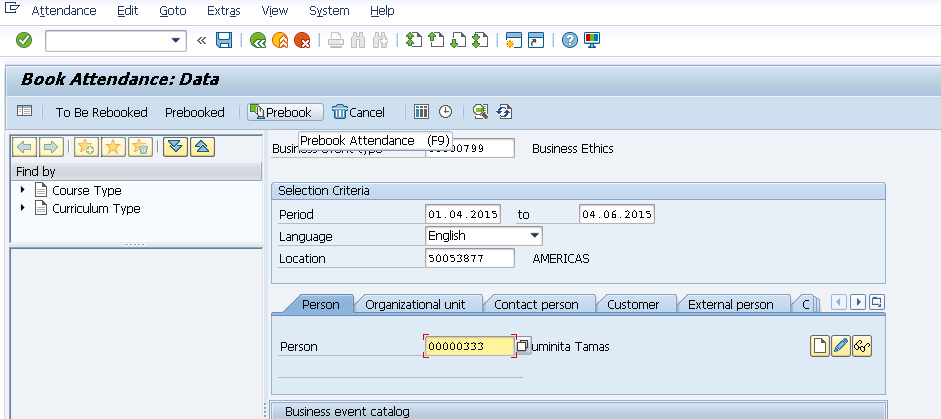Viewport: 941px width, 419px height.
Task: Switch to the Contact person tab
Action: click(x=536, y=304)
